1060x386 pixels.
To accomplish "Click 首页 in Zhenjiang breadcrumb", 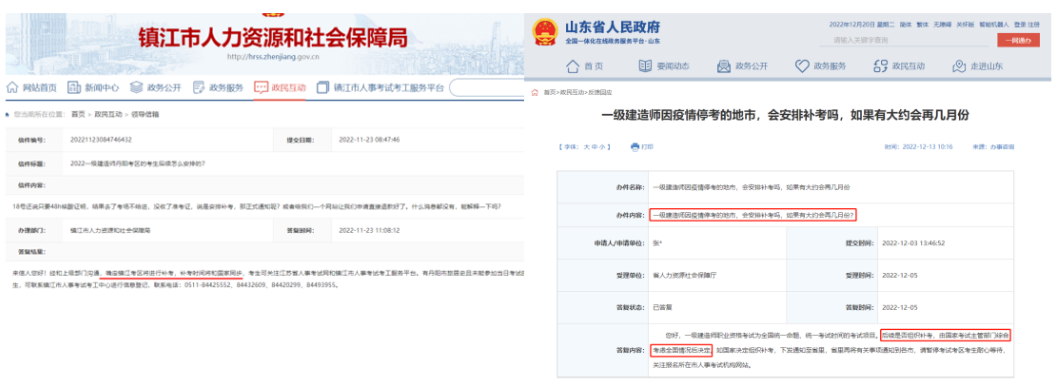I will click(x=79, y=114).
